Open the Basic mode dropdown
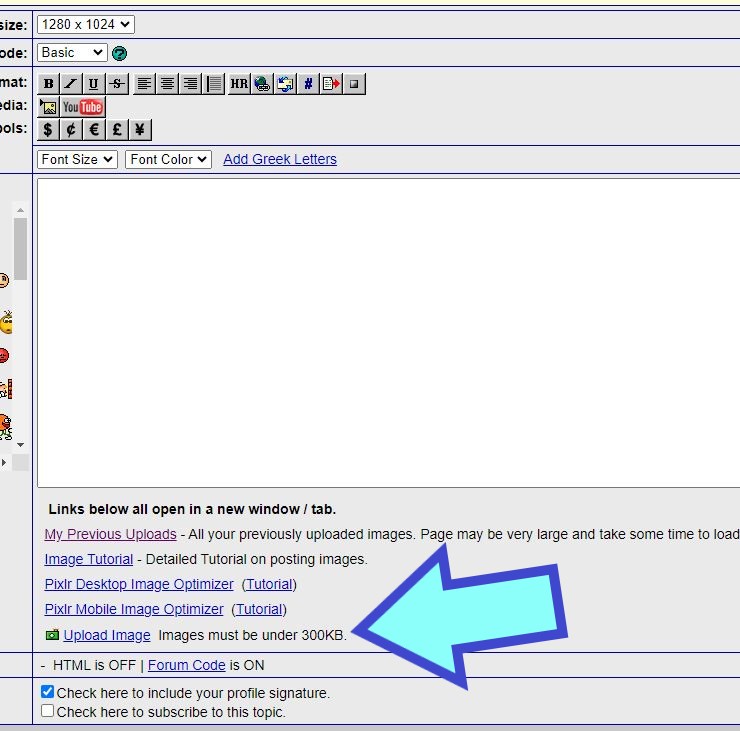The width and height of the screenshot is (740, 731). [72, 52]
